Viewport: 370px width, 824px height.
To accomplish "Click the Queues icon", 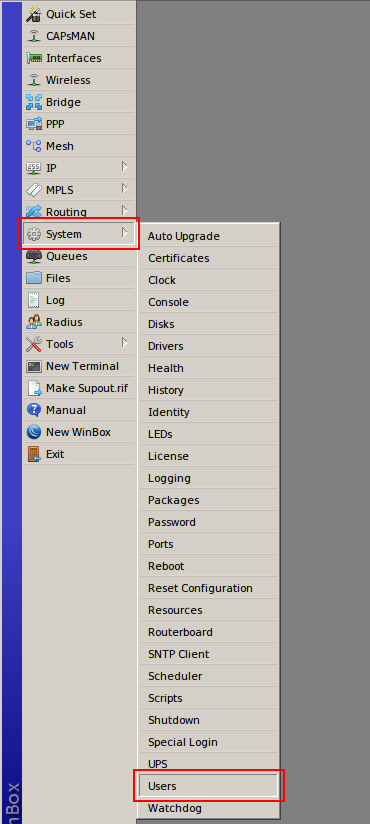I will click(x=34, y=256).
